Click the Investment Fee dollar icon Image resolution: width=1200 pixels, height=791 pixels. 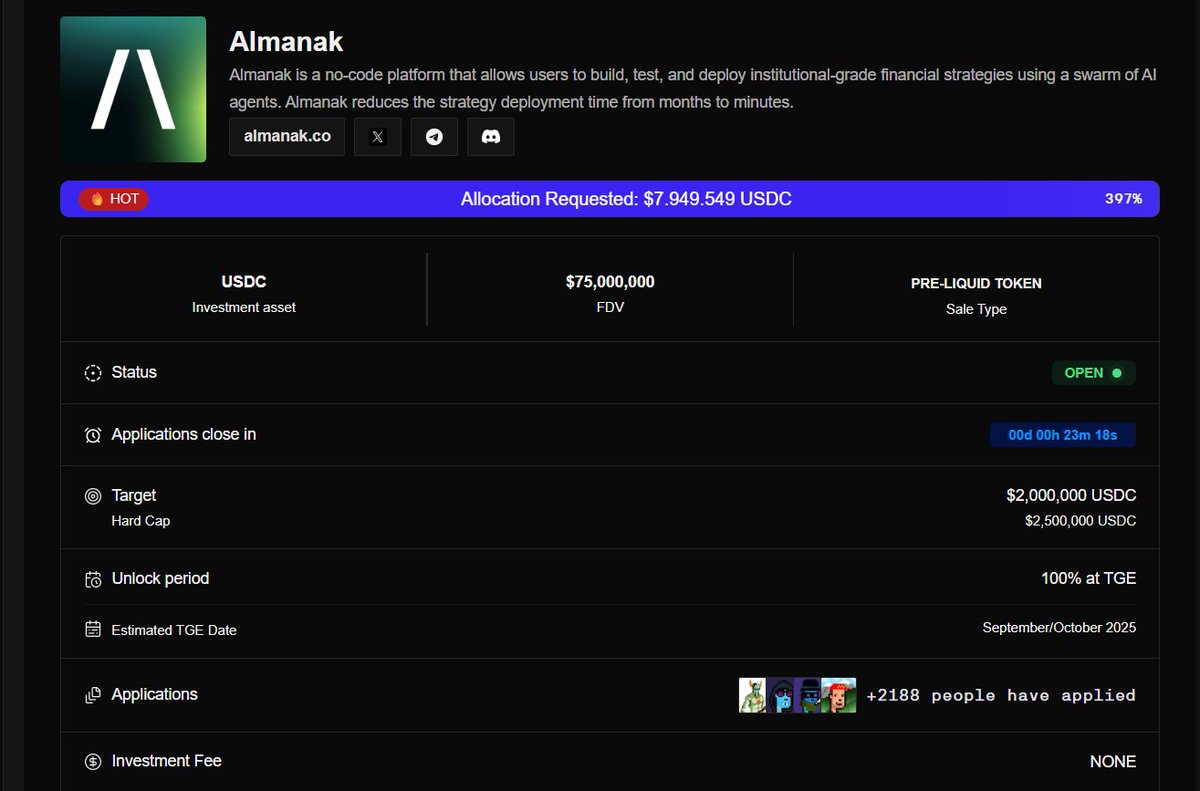coord(93,762)
